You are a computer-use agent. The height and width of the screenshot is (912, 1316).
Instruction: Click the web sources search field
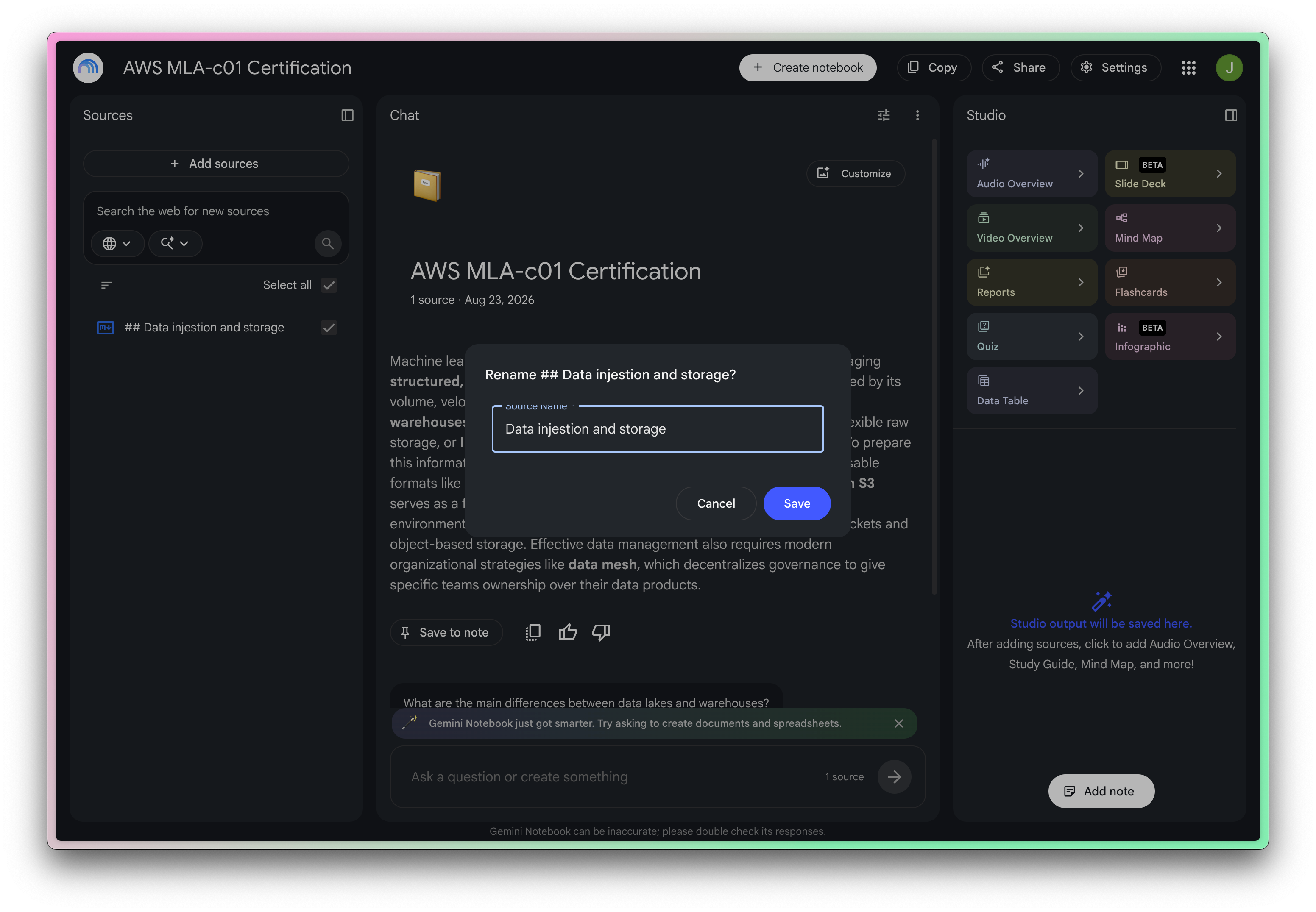click(x=215, y=211)
